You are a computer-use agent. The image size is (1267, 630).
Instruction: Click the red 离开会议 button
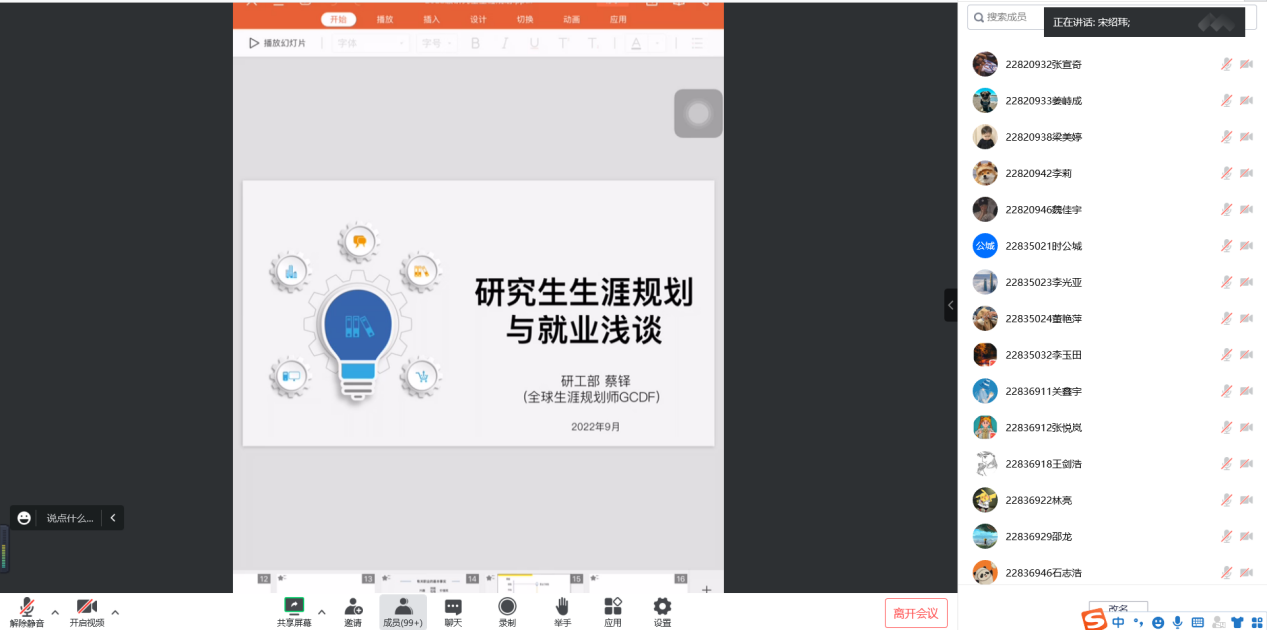coord(915,613)
